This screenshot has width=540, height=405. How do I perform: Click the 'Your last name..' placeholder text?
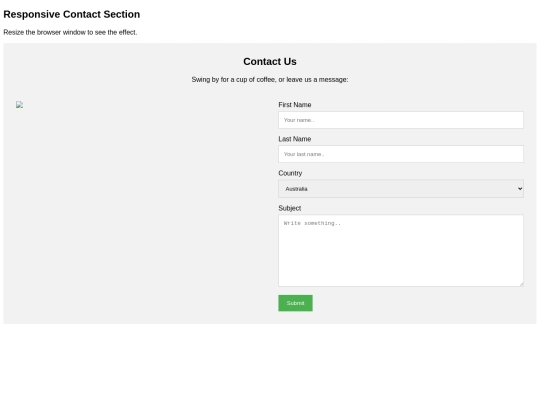click(x=304, y=154)
